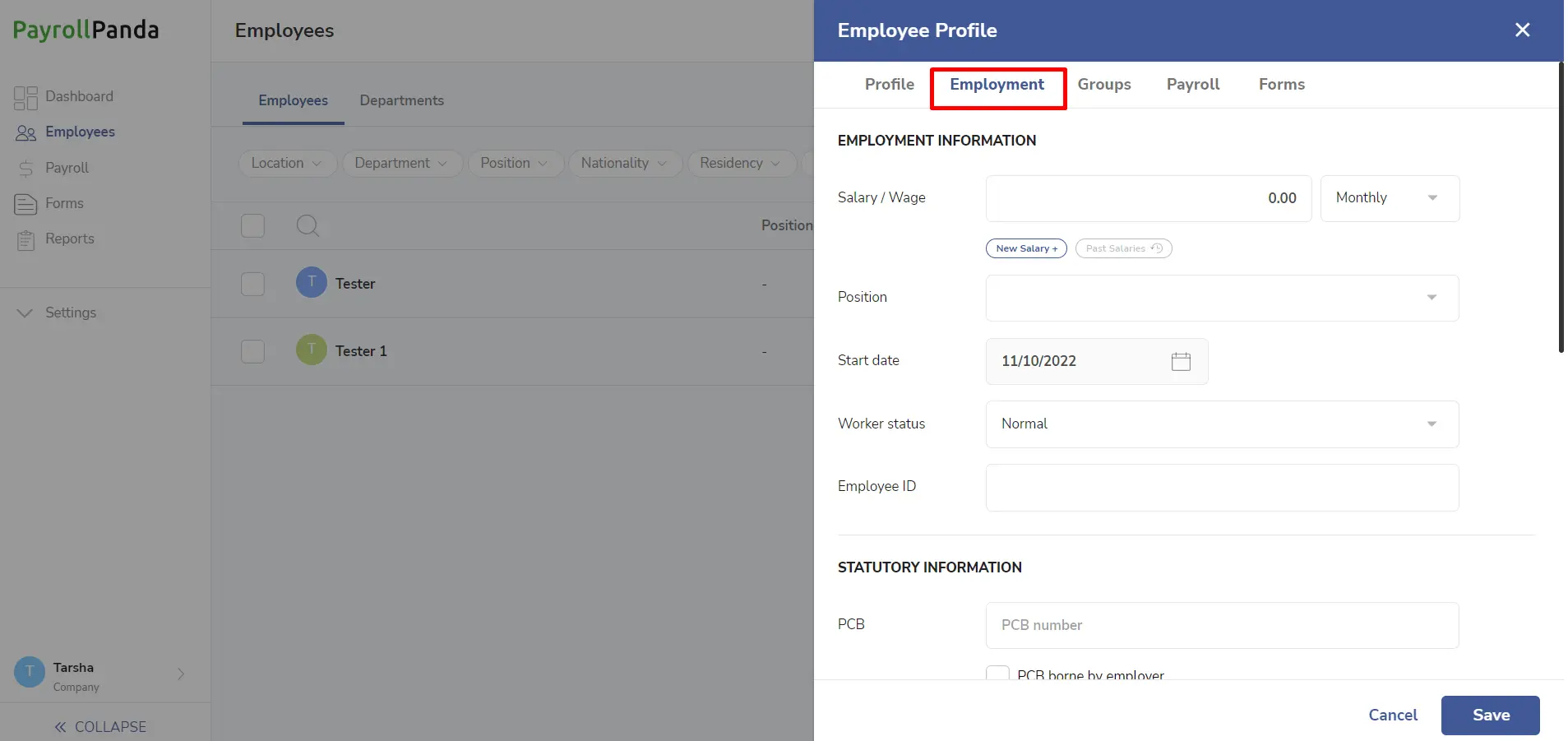Open the Forms icon in sidebar
The image size is (1568, 741).
tap(25, 204)
